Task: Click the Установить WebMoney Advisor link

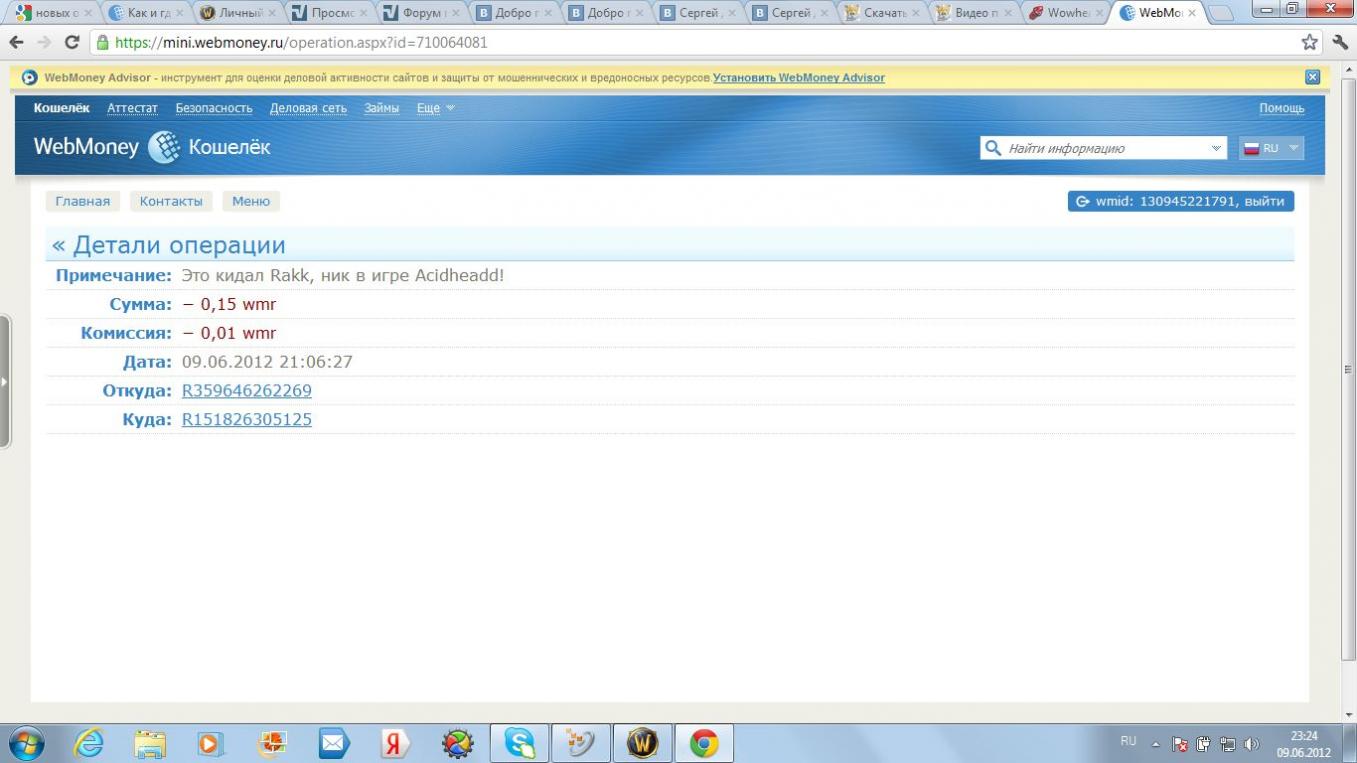Action: (798, 77)
